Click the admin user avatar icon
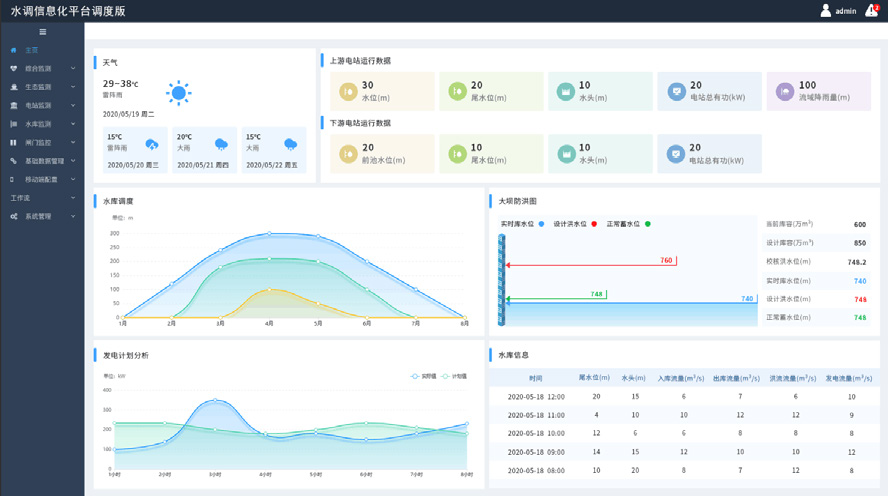Viewport: 888px width, 496px height. tap(825, 11)
